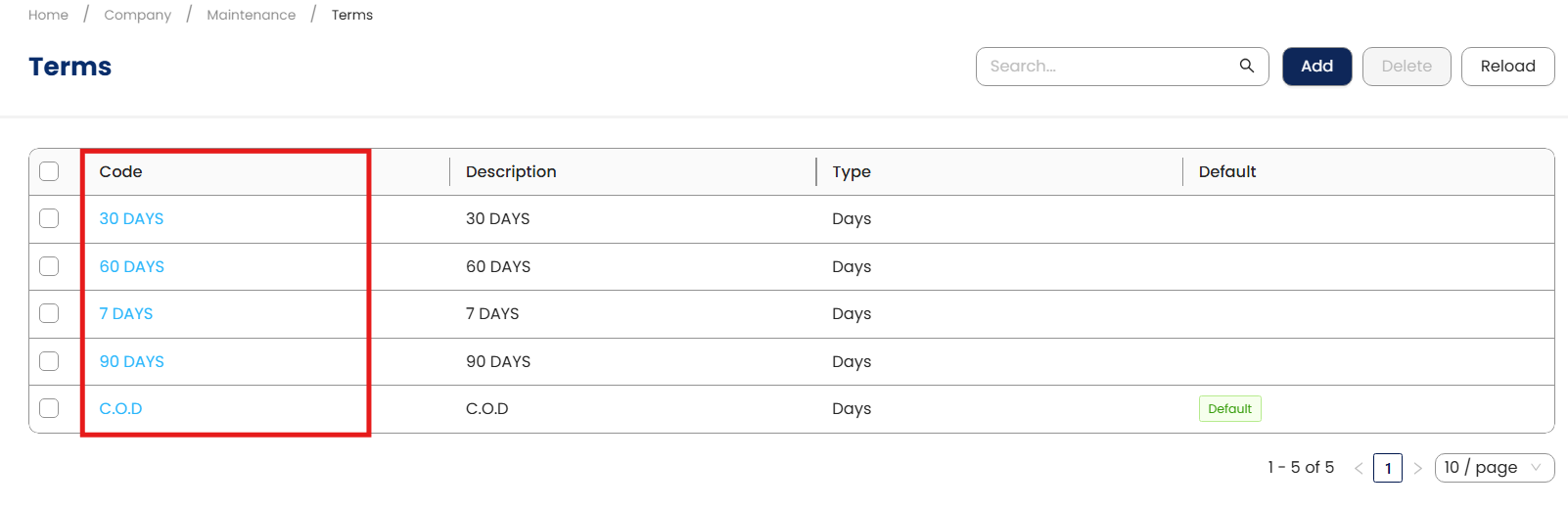The image size is (1568, 509).
Task: Go to previous page arrow
Action: pos(1359,468)
